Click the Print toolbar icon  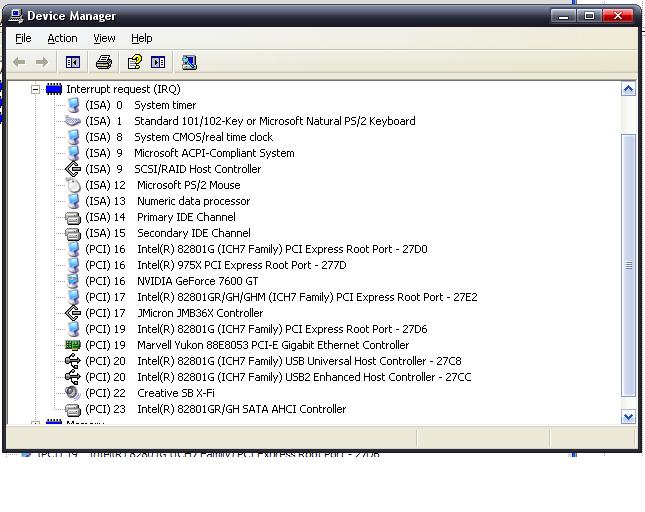pyautogui.click(x=104, y=63)
